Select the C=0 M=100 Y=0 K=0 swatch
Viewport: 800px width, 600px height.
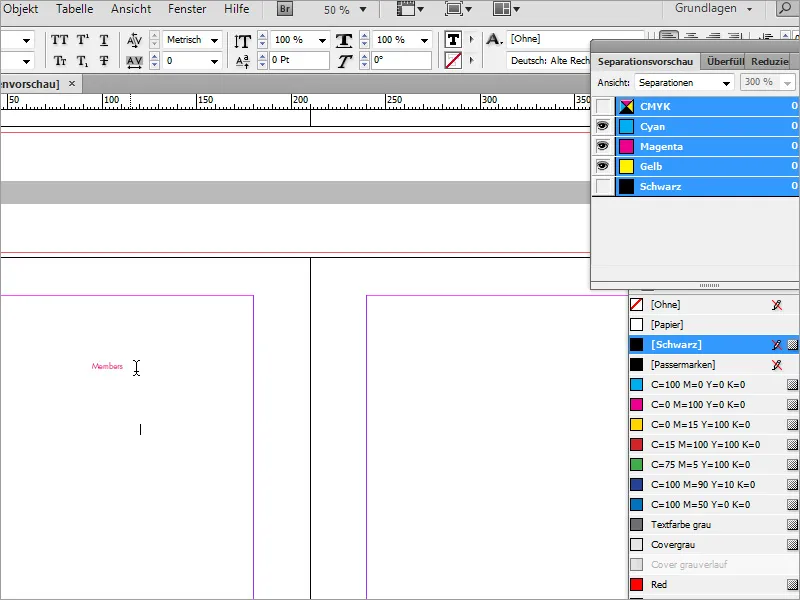713,405
